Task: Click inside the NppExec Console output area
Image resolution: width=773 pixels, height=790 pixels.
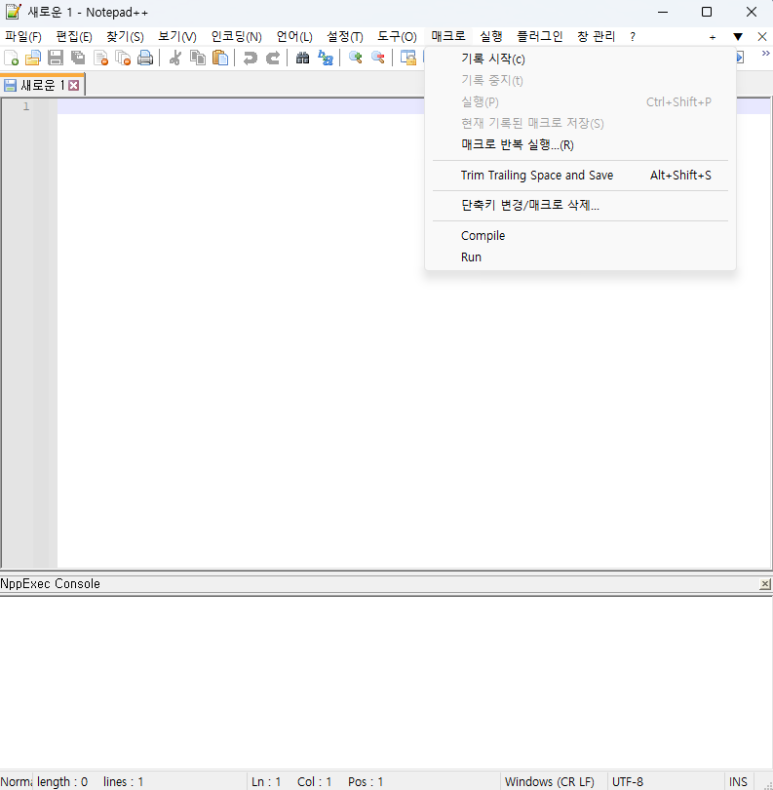Action: click(x=386, y=683)
